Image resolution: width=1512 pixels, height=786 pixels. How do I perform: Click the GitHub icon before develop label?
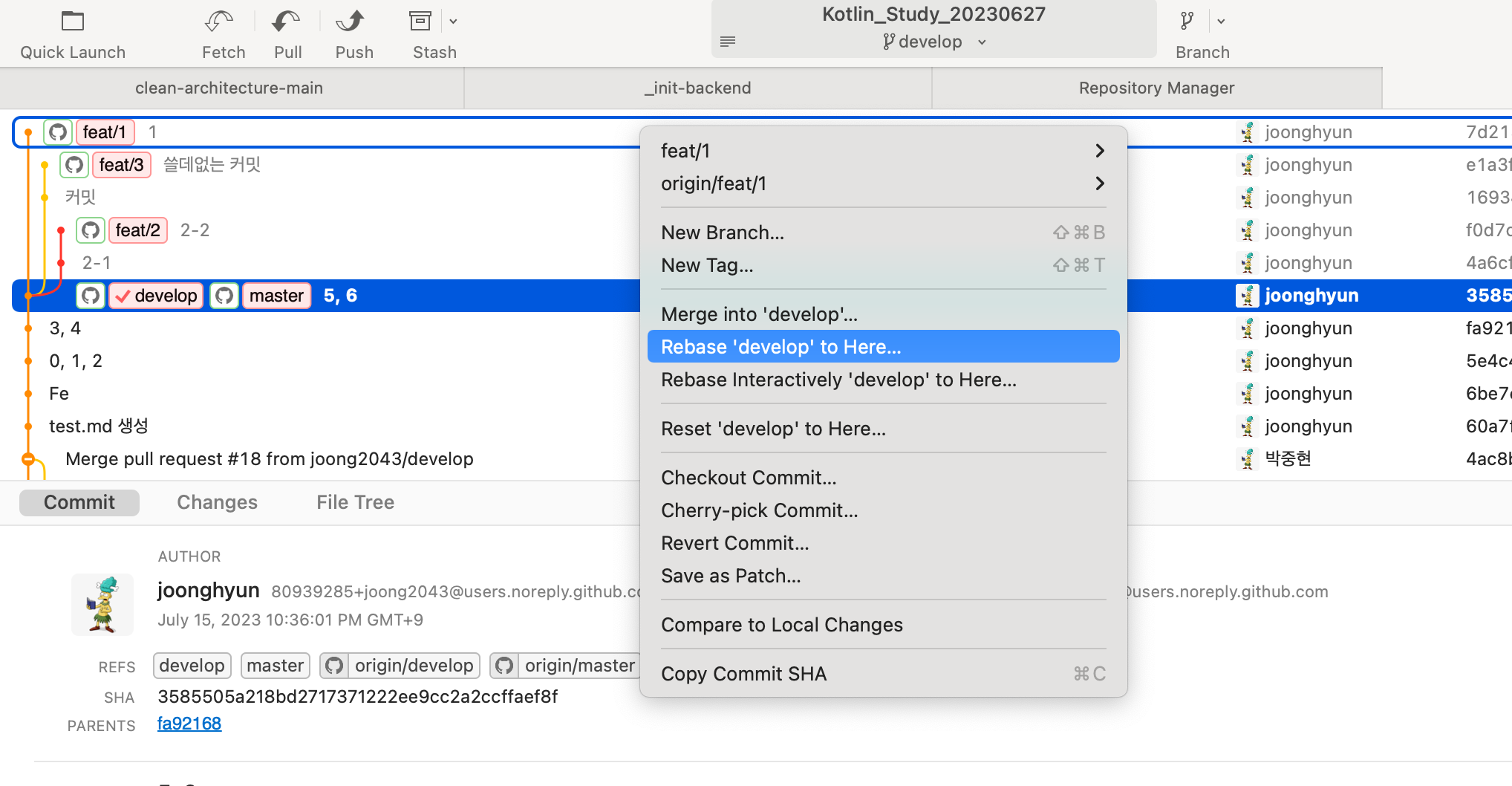point(91,296)
